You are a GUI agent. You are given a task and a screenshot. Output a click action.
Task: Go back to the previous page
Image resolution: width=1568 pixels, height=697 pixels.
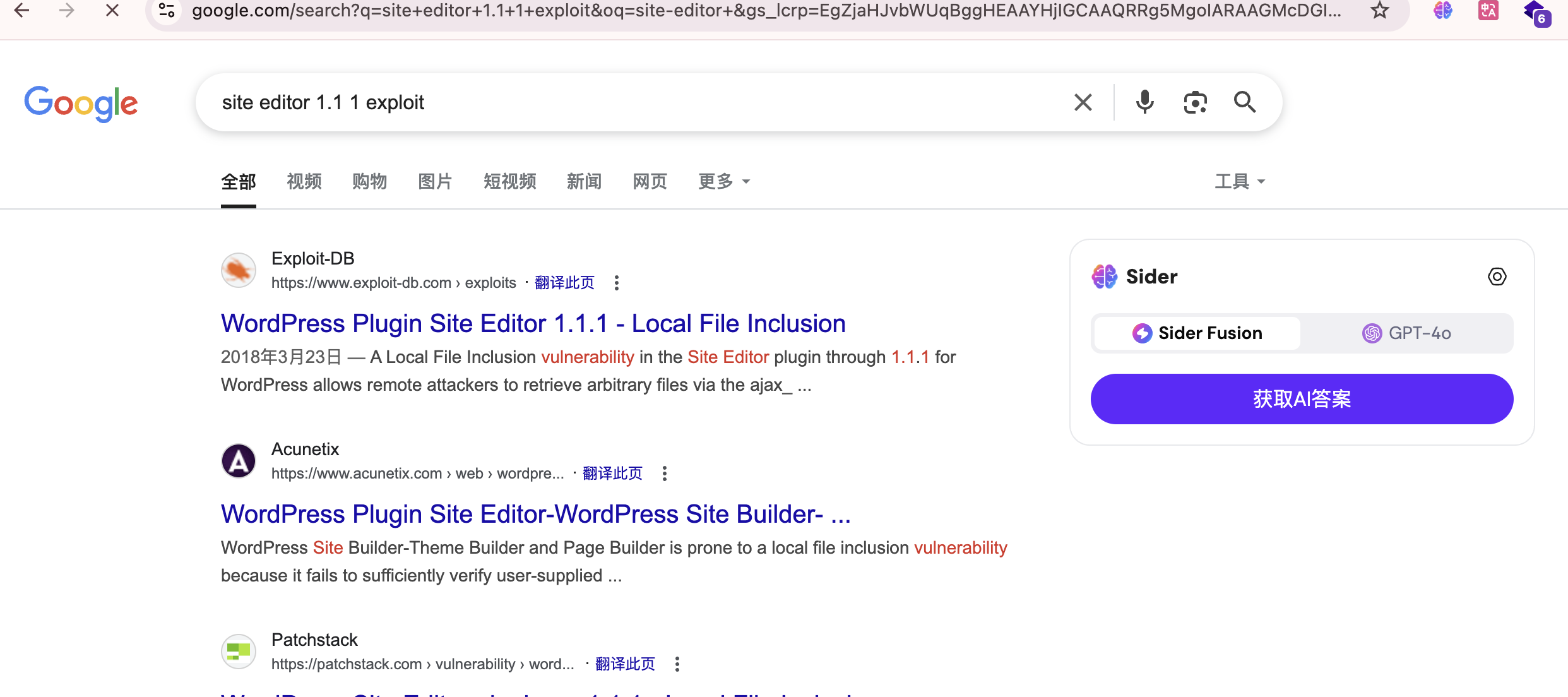pyautogui.click(x=21, y=10)
